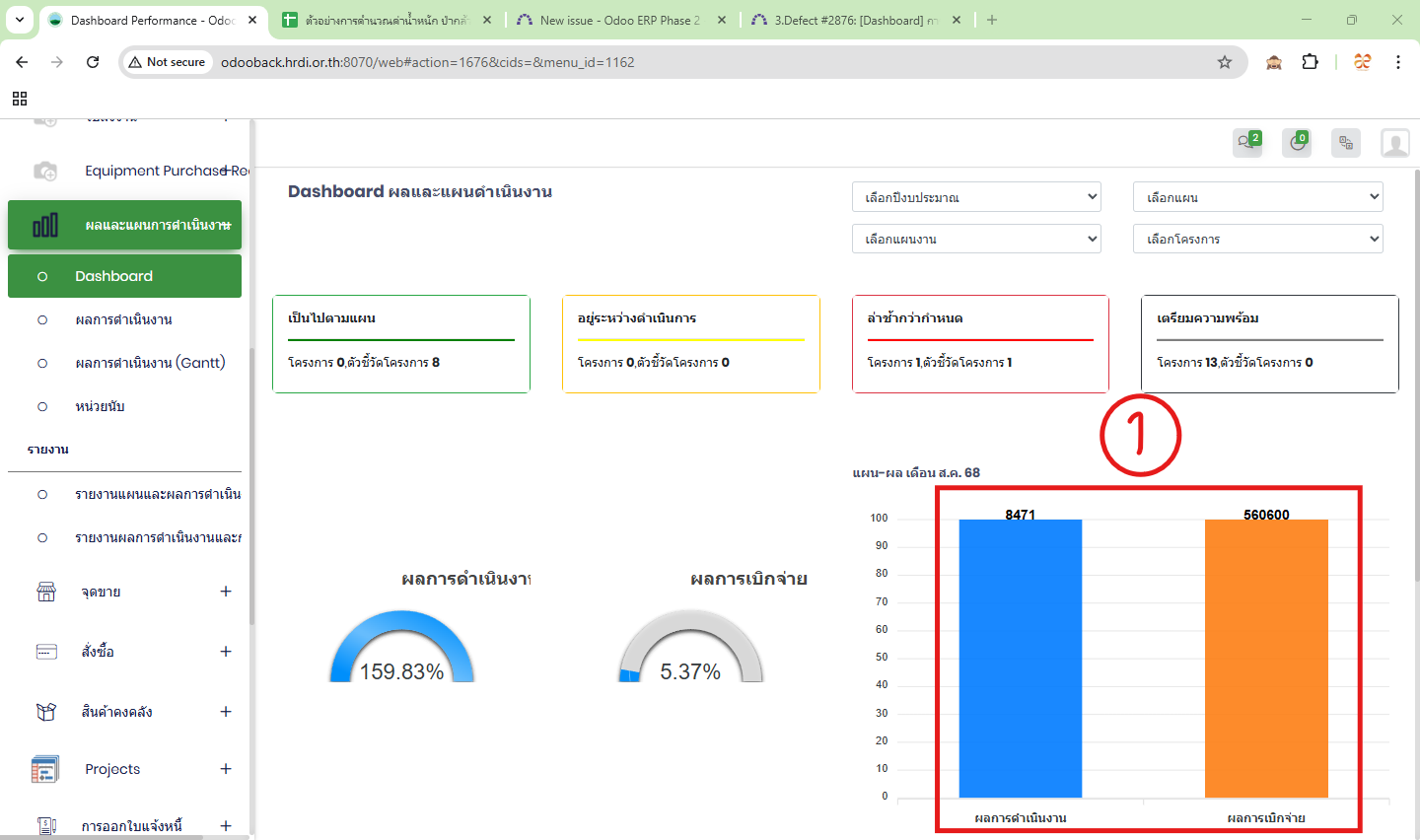Open the browser extensions puzzle icon
This screenshot has height=840, width=1420.
click(1310, 62)
